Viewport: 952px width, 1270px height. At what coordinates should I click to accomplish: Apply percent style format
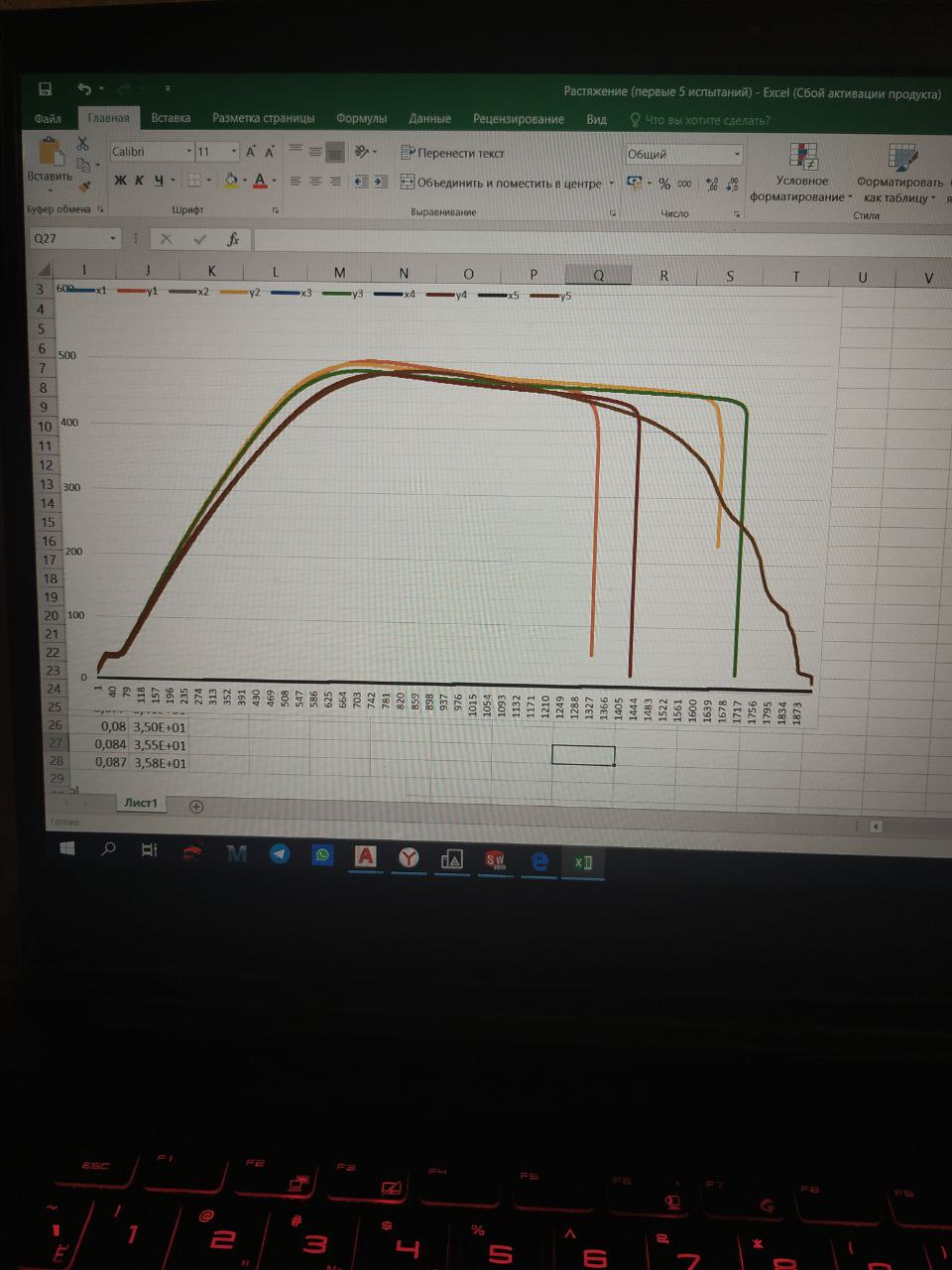(664, 184)
